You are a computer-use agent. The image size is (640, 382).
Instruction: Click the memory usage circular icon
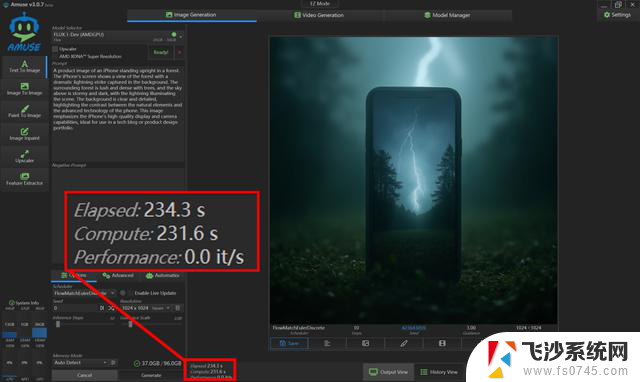tap(137, 363)
